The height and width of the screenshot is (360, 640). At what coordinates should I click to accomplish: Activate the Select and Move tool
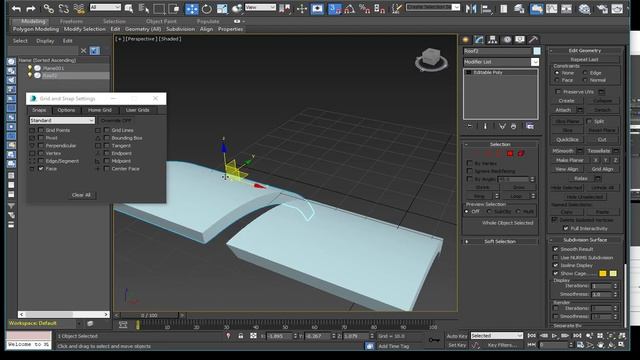point(191,9)
